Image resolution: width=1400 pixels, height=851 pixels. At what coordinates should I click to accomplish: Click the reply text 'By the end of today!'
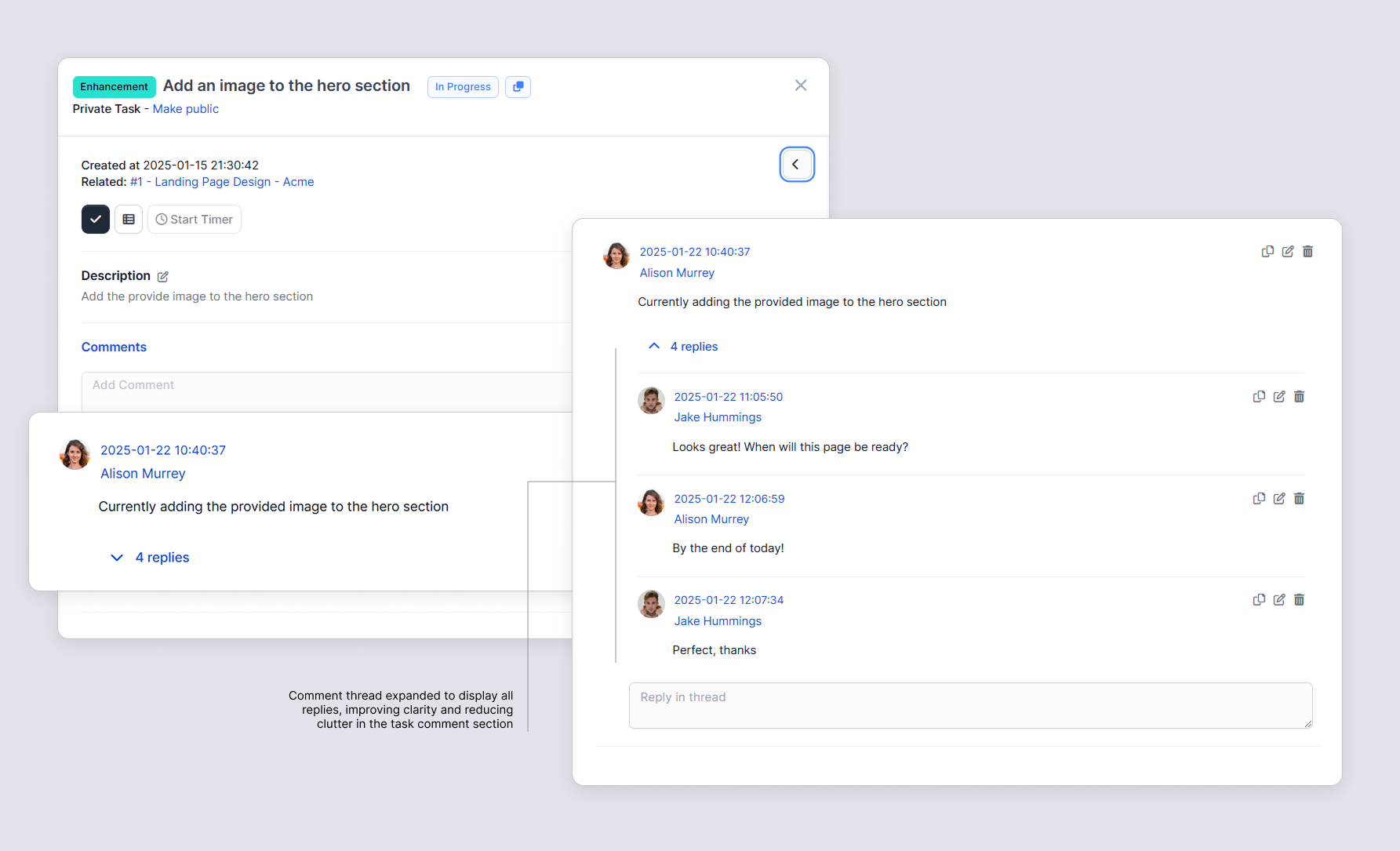pos(728,548)
